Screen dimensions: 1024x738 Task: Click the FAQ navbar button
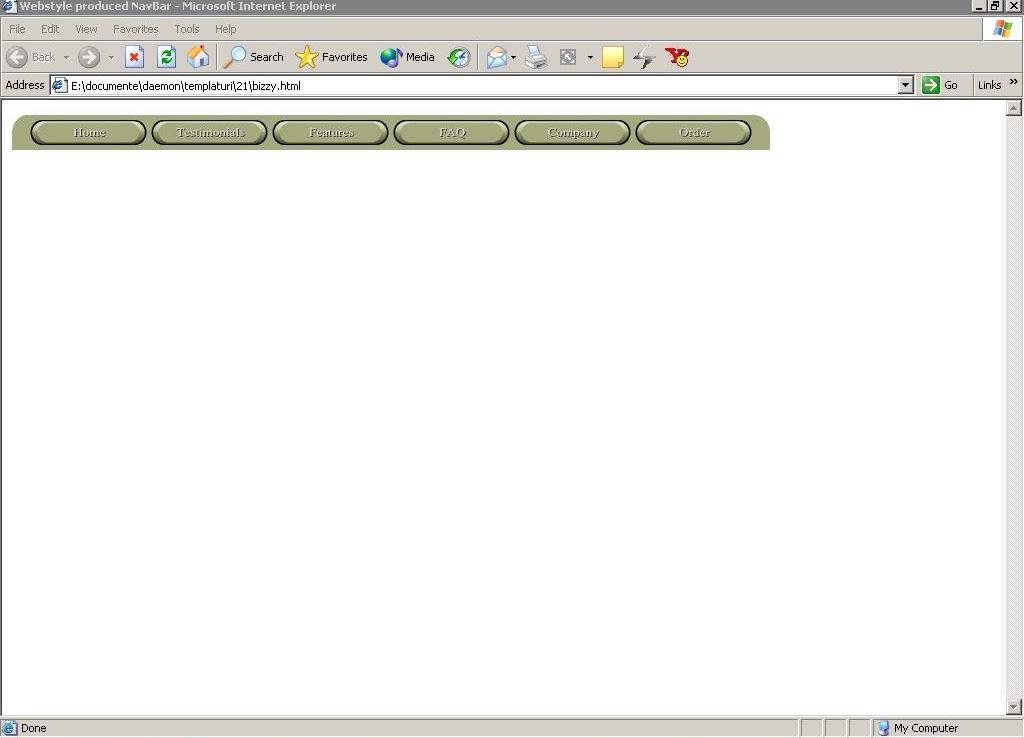[452, 132]
